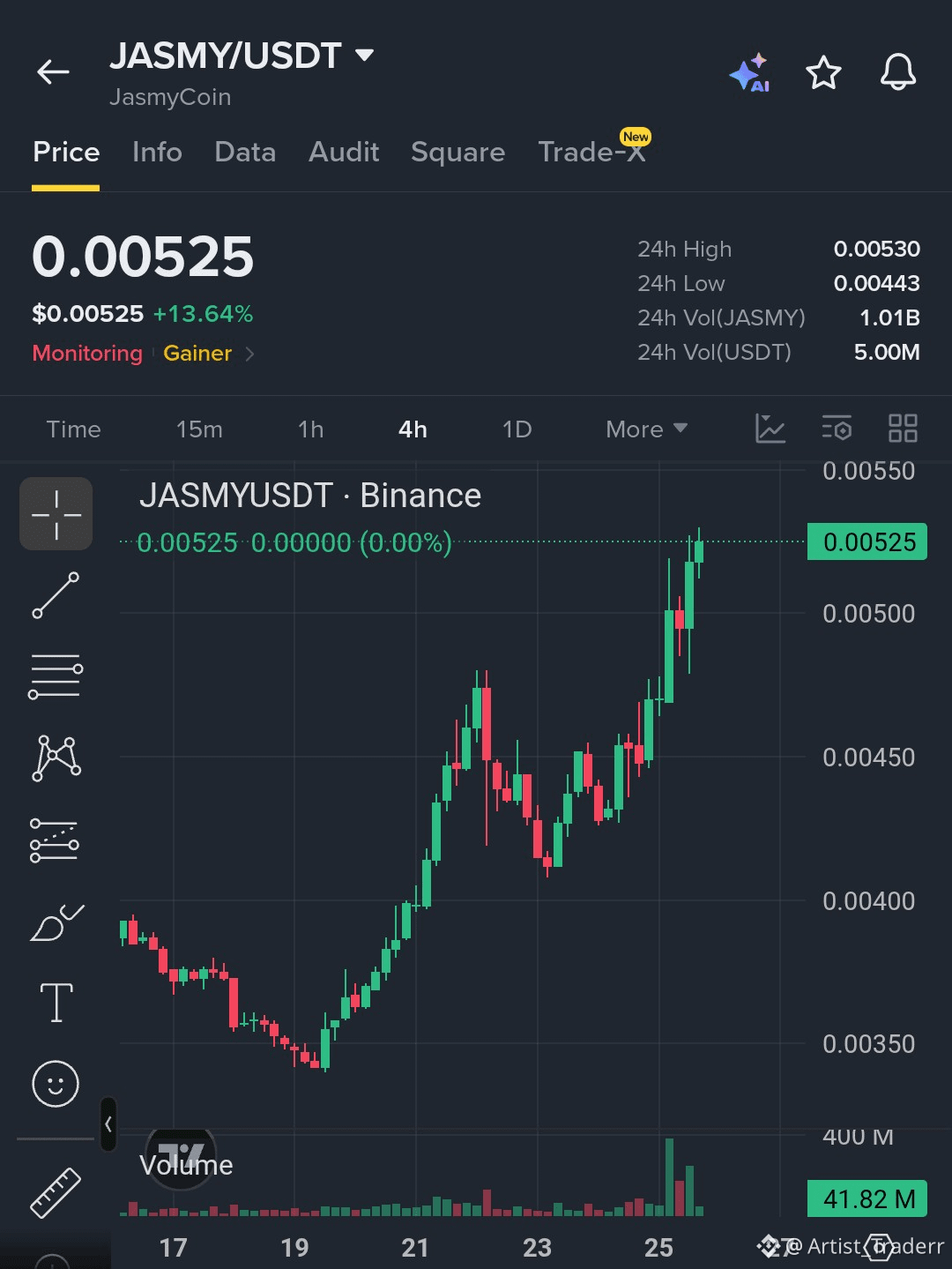Select the pattern drawing tool
The image size is (952, 1269).
point(56,758)
